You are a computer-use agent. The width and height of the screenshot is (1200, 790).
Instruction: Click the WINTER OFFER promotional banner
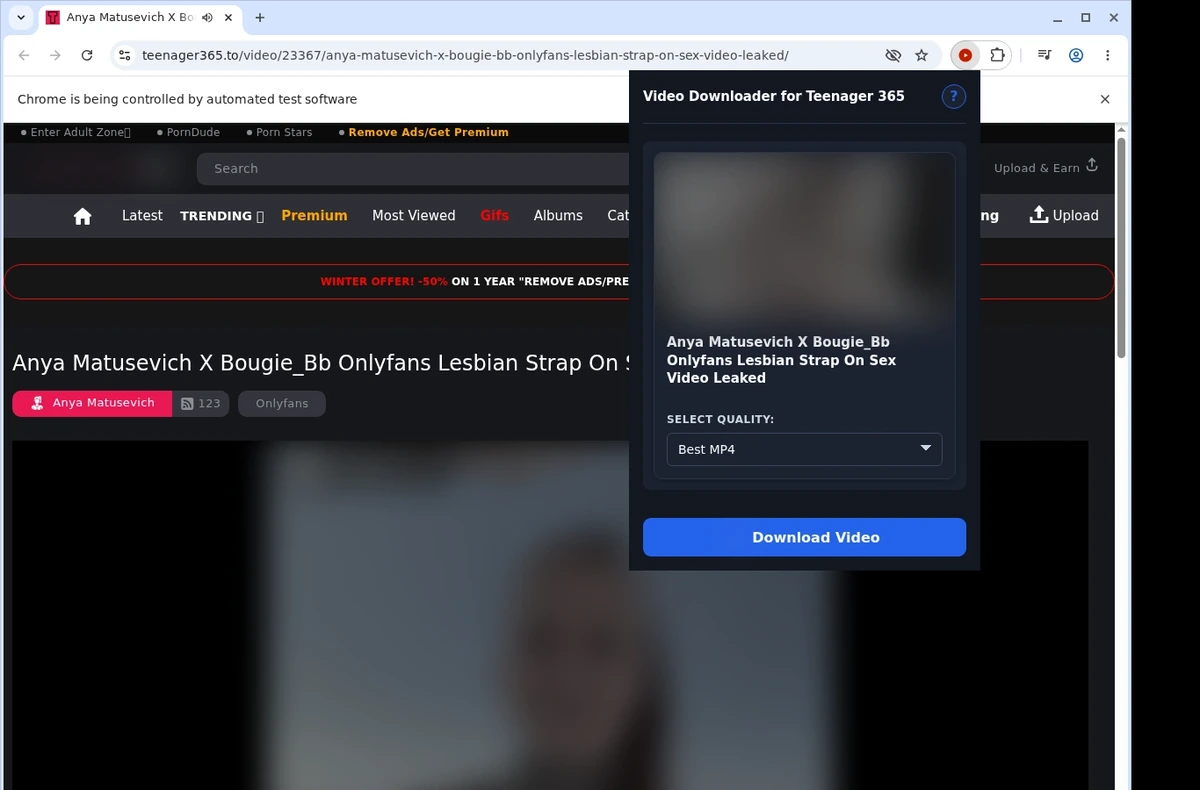[x=559, y=282]
